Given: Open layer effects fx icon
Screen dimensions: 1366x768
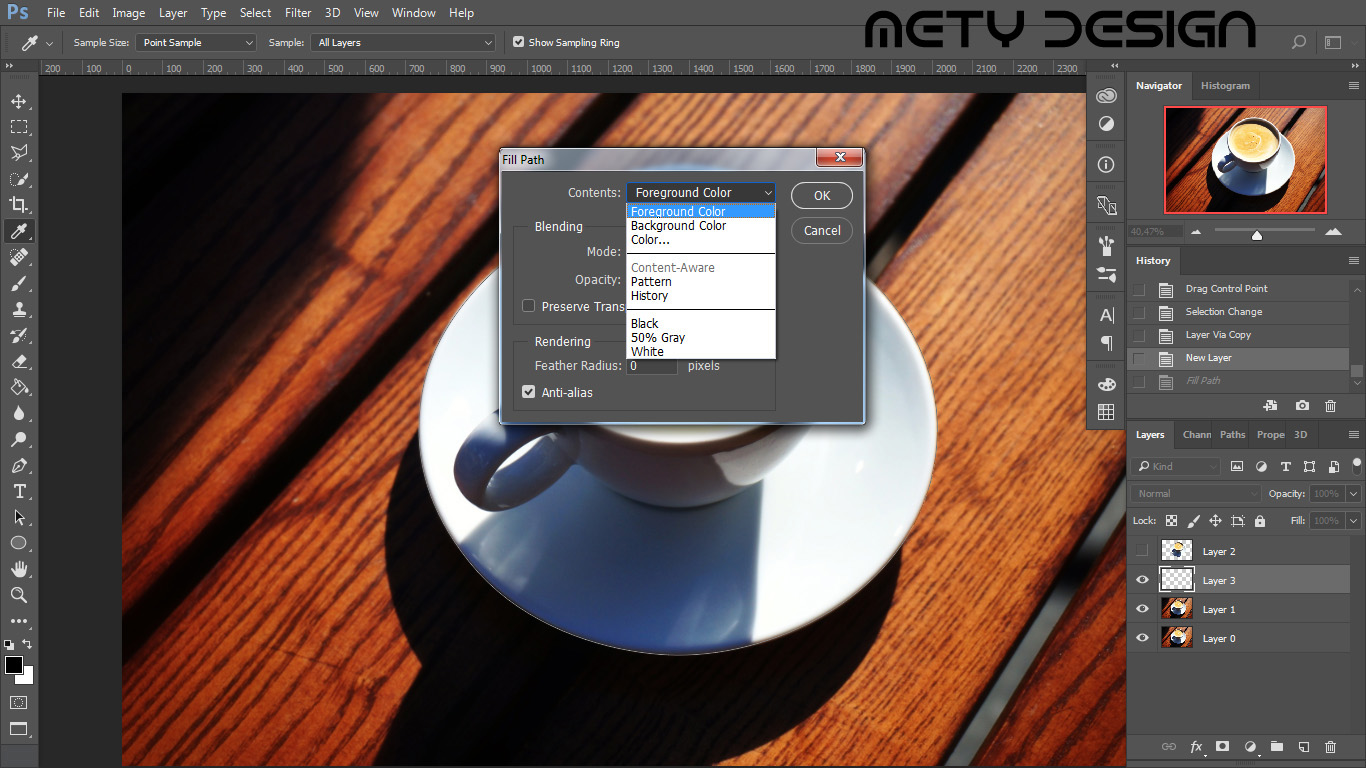Looking at the screenshot, I should point(1196,747).
